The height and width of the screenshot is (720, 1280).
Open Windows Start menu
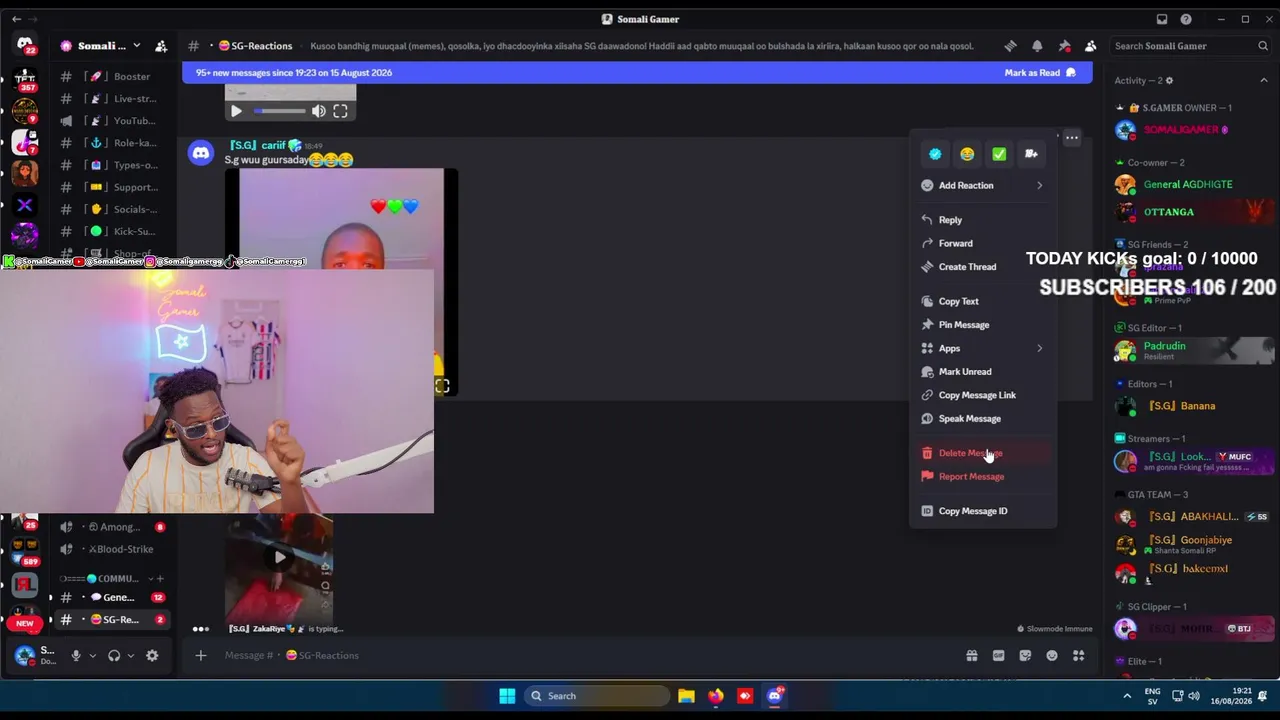coord(507,696)
